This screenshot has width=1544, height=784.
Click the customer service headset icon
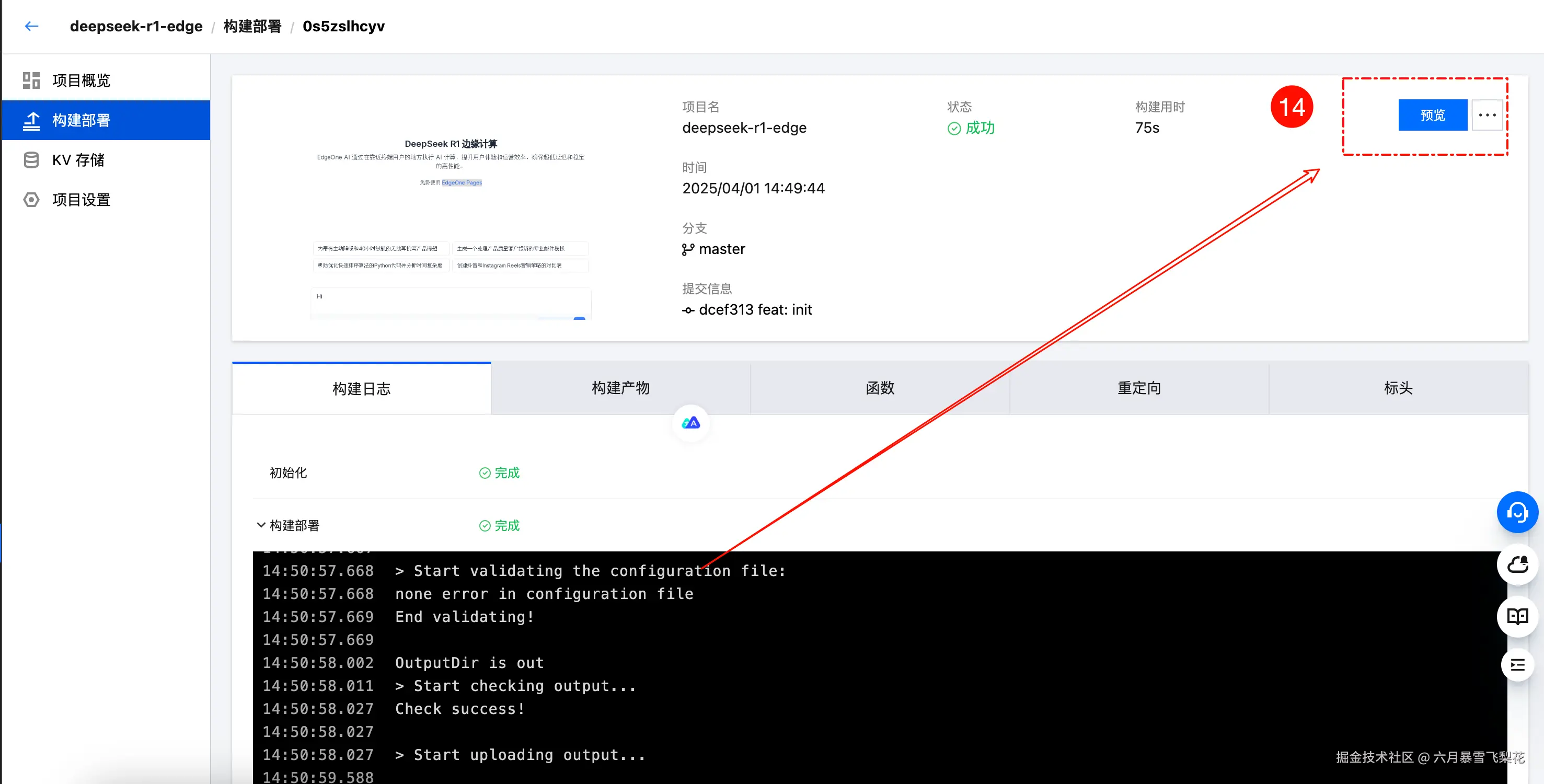coord(1517,513)
